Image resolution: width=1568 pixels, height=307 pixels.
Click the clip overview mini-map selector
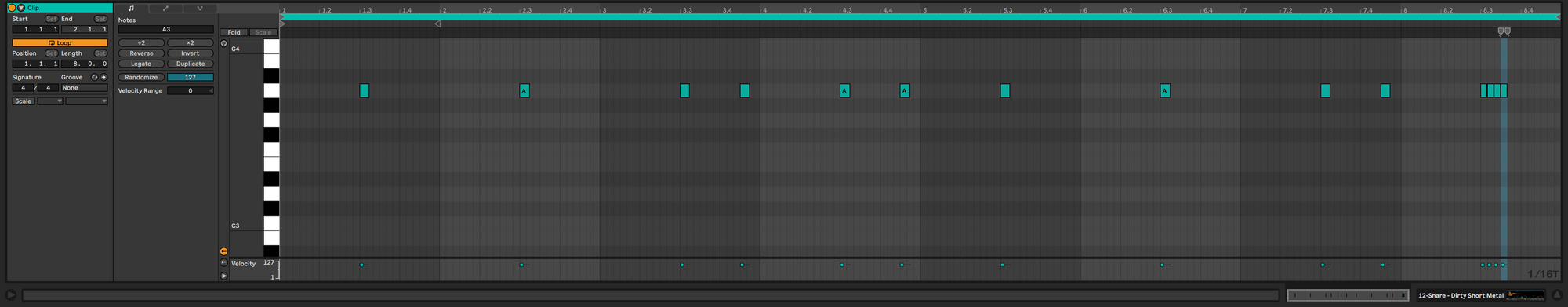point(1348,295)
